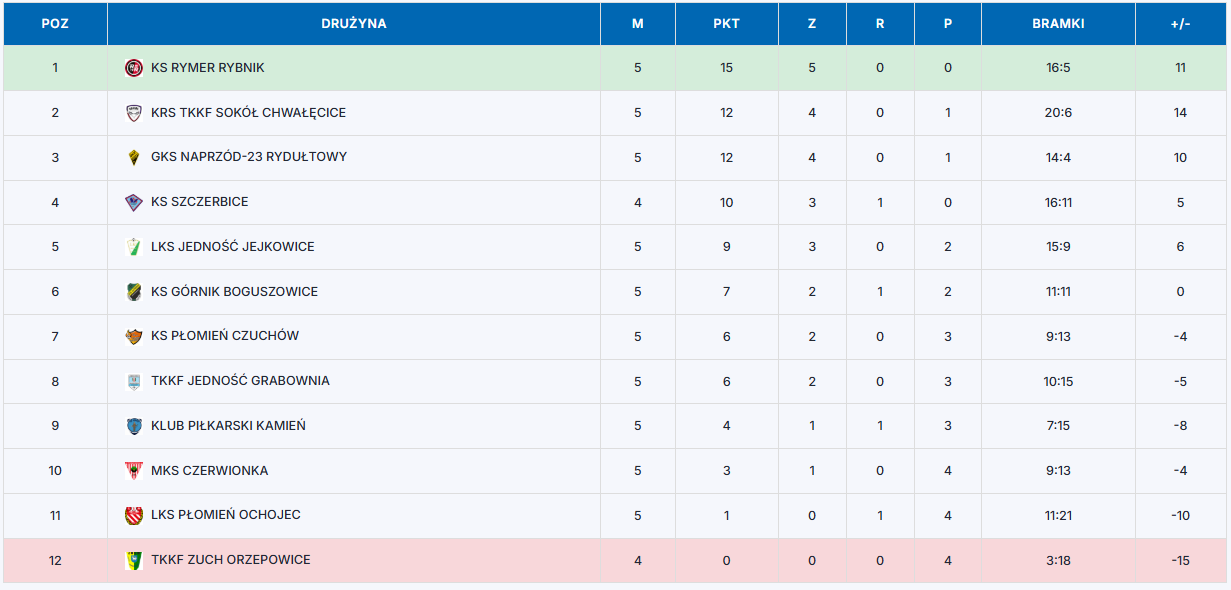
Task: Click the KS Szczerbice team badge
Action: point(134,202)
